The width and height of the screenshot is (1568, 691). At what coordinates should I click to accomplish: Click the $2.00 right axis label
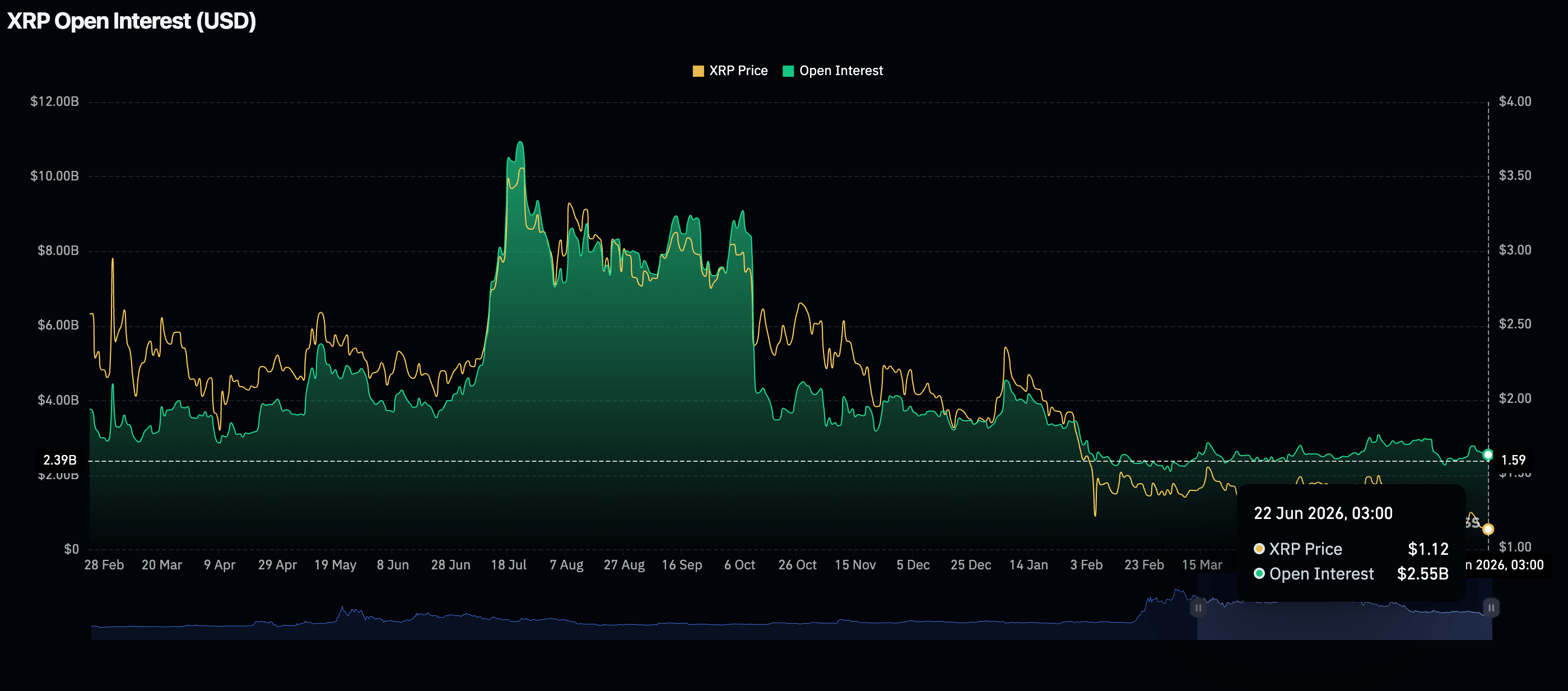pyautogui.click(x=1515, y=399)
